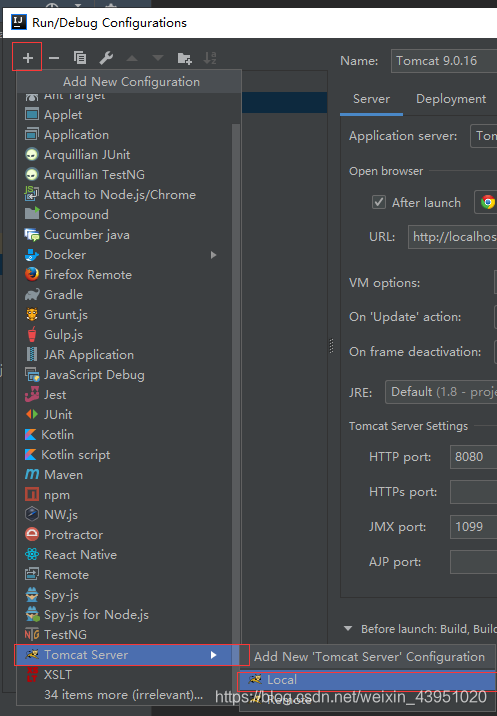Open the Chrome browser selector dropdown
This screenshot has width=497, height=716.
(x=486, y=202)
